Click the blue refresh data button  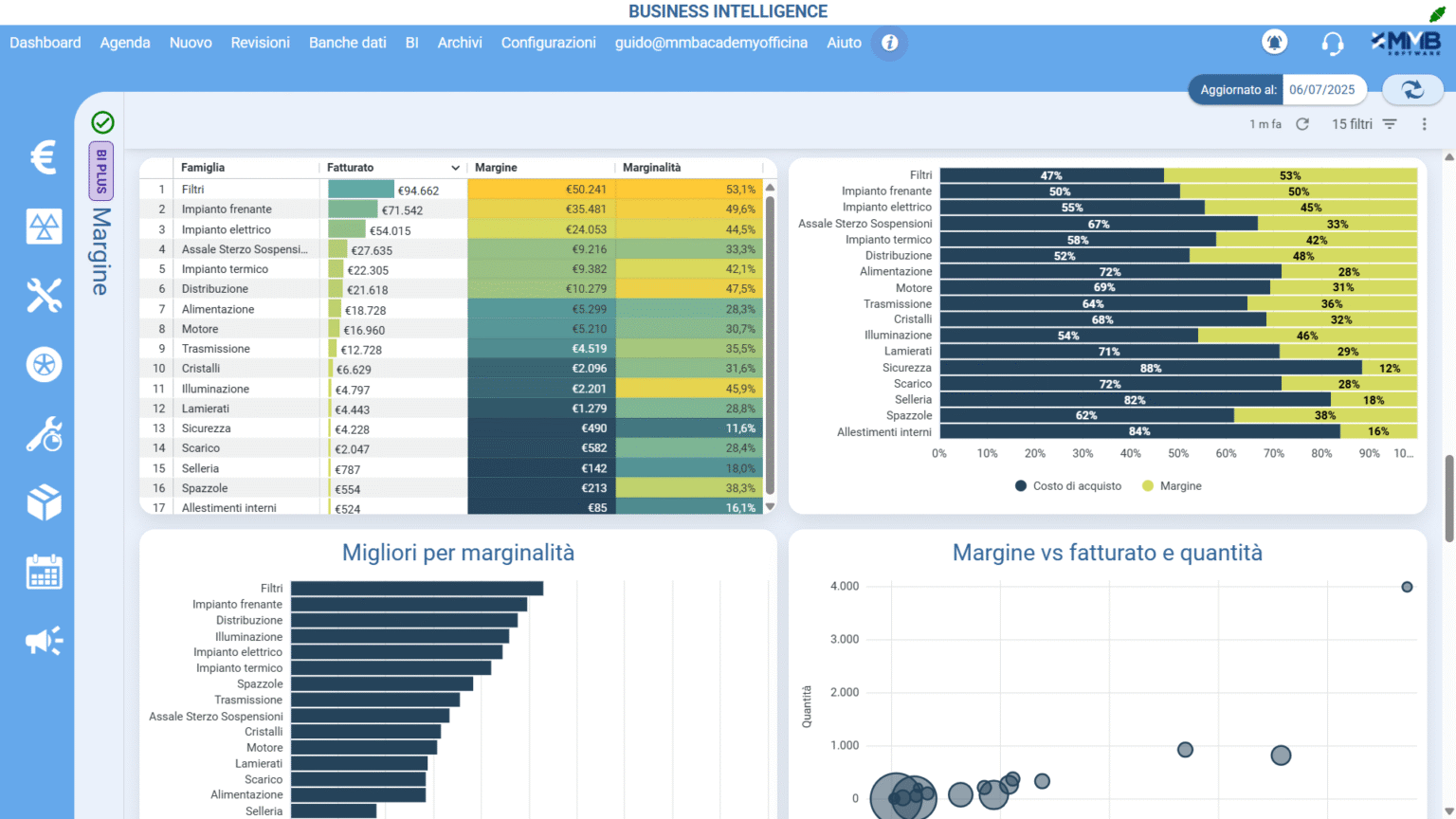coord(1412,90)
